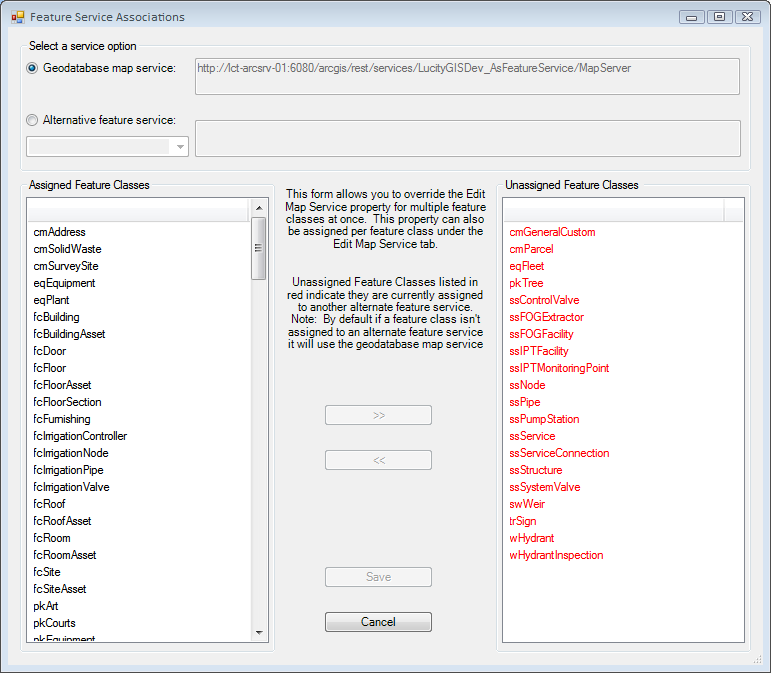Click the assigned list scrollbar thumb
This screenshot has width=771, height=673.
click(x=259, y=248)
